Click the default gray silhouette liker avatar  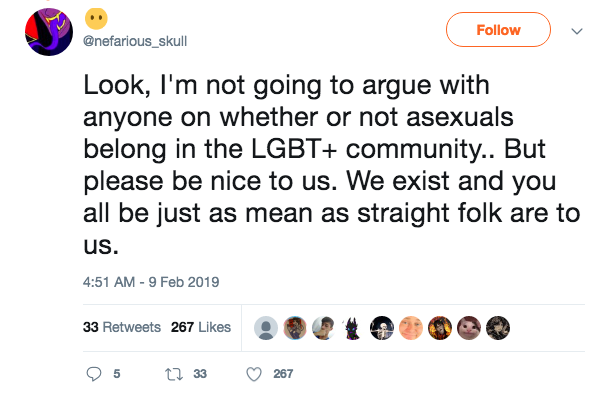266,328
